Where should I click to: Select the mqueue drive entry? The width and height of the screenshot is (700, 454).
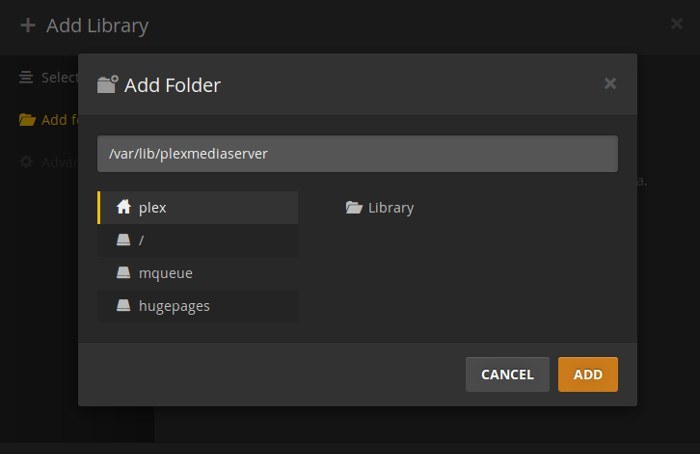[x=198, y=273]
